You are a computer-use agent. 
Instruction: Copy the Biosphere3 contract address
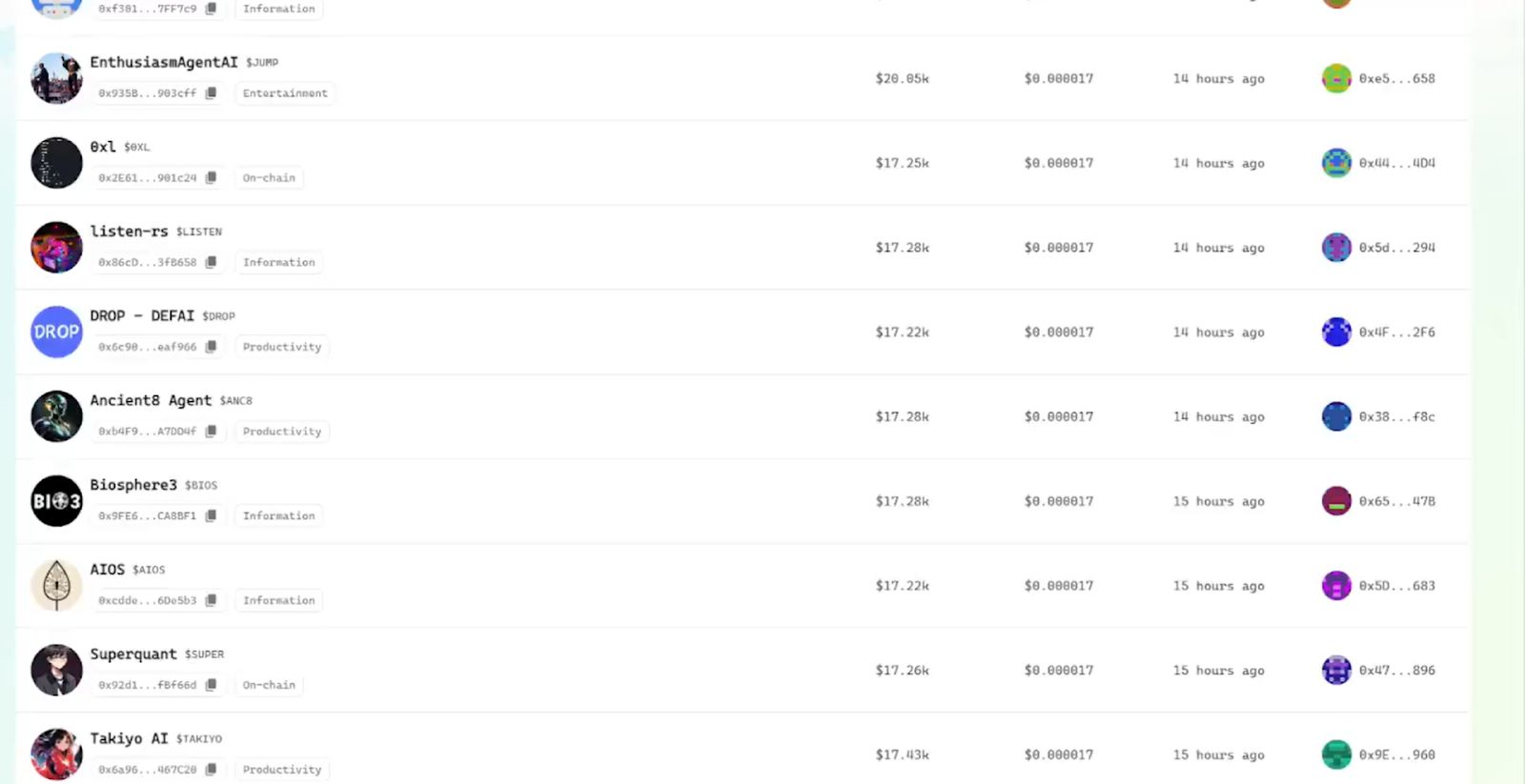point(211,516)
